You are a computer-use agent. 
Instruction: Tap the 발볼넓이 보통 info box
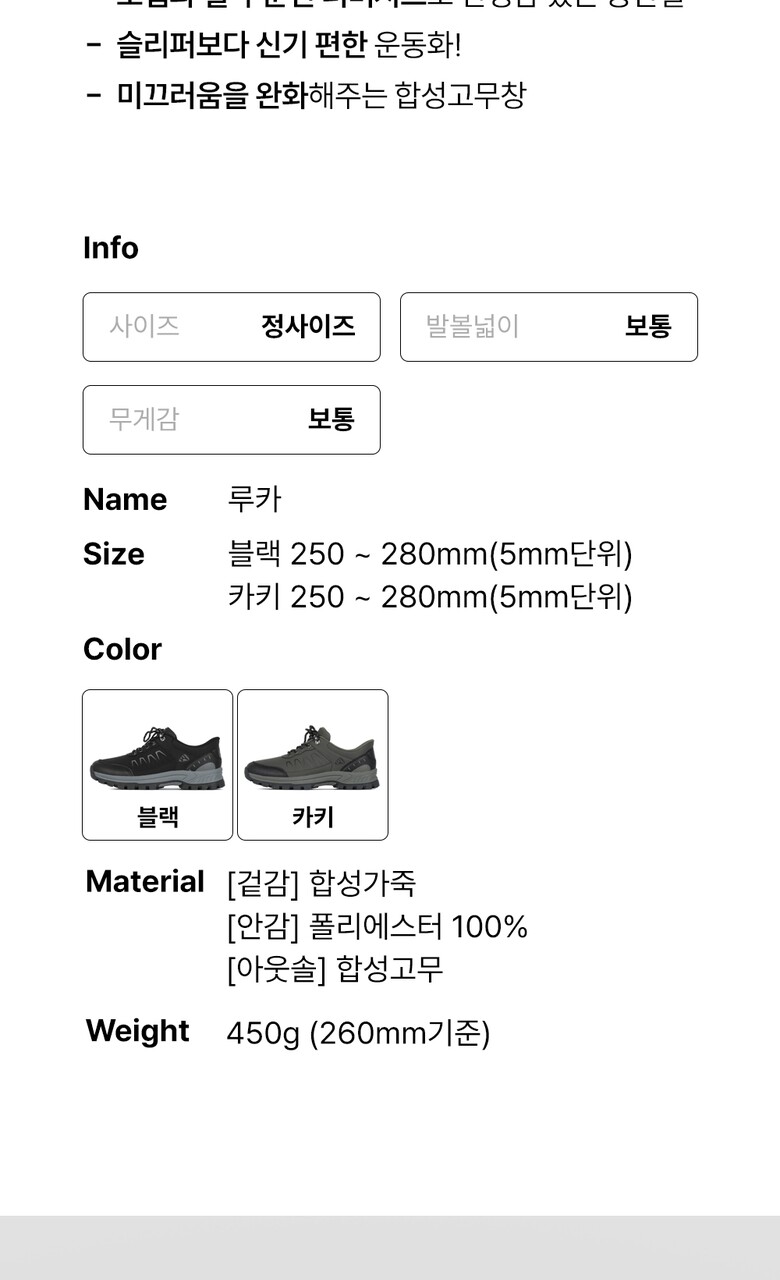click(548, 327)
